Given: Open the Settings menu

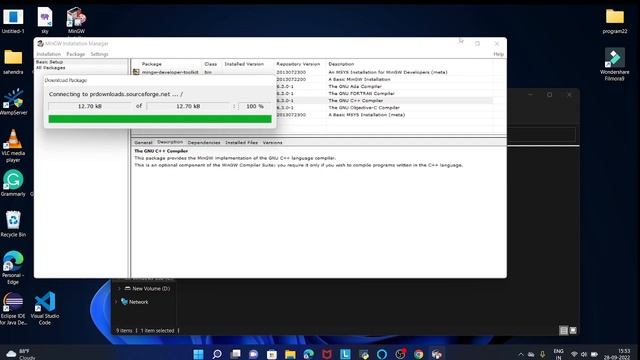Looking at the screenshot, I should coord(99,54).
